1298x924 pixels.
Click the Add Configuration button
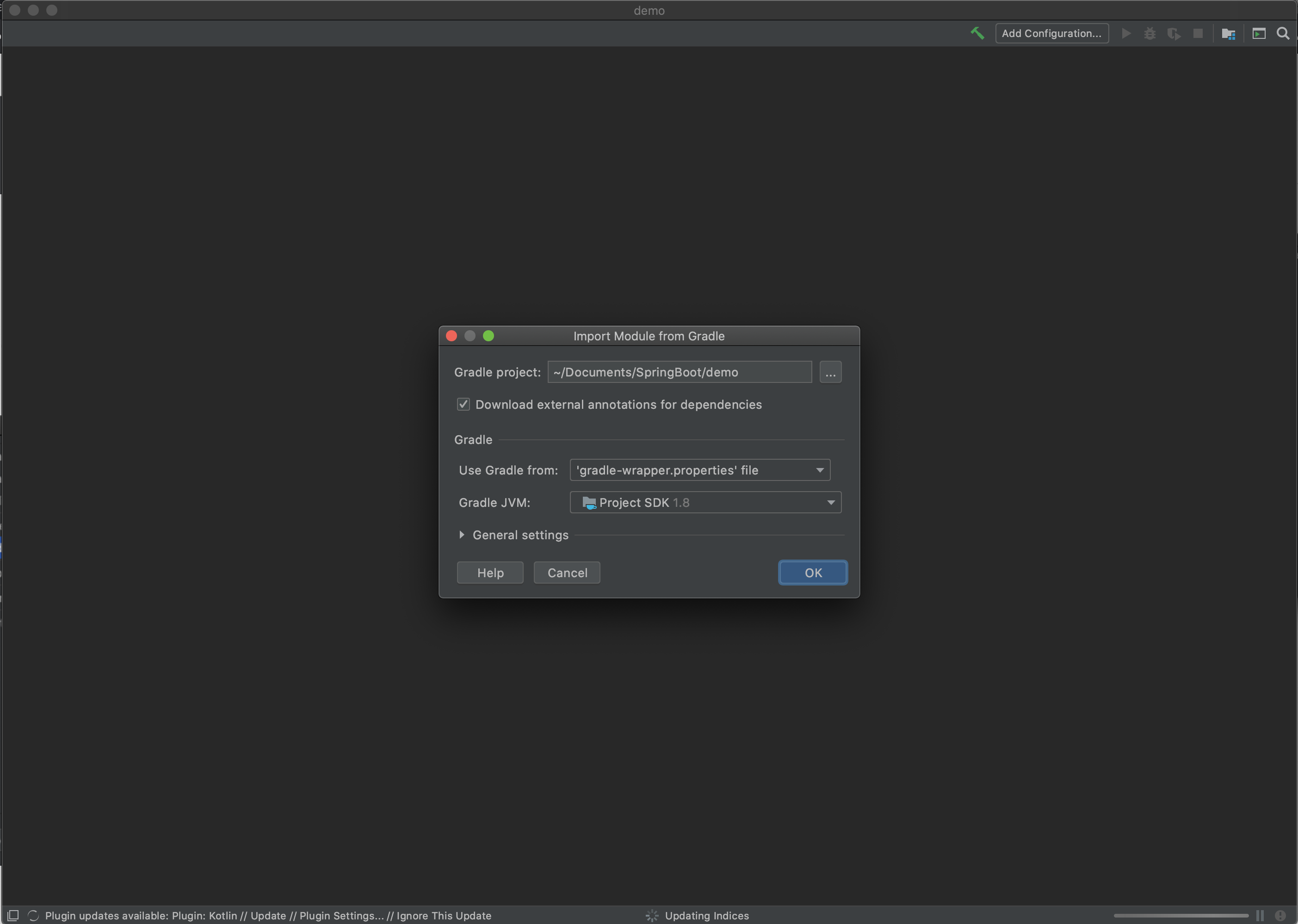point(1051,33)
